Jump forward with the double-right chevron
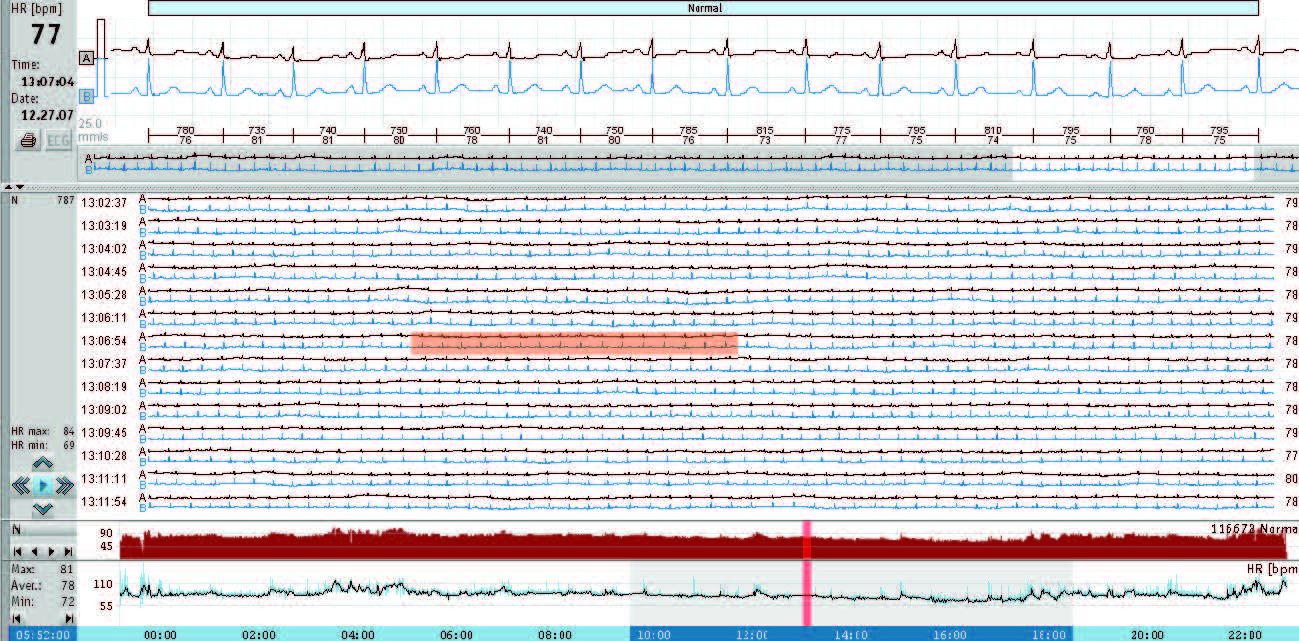This screenshot has height=641, width=1299. click(x=65, y=486)
